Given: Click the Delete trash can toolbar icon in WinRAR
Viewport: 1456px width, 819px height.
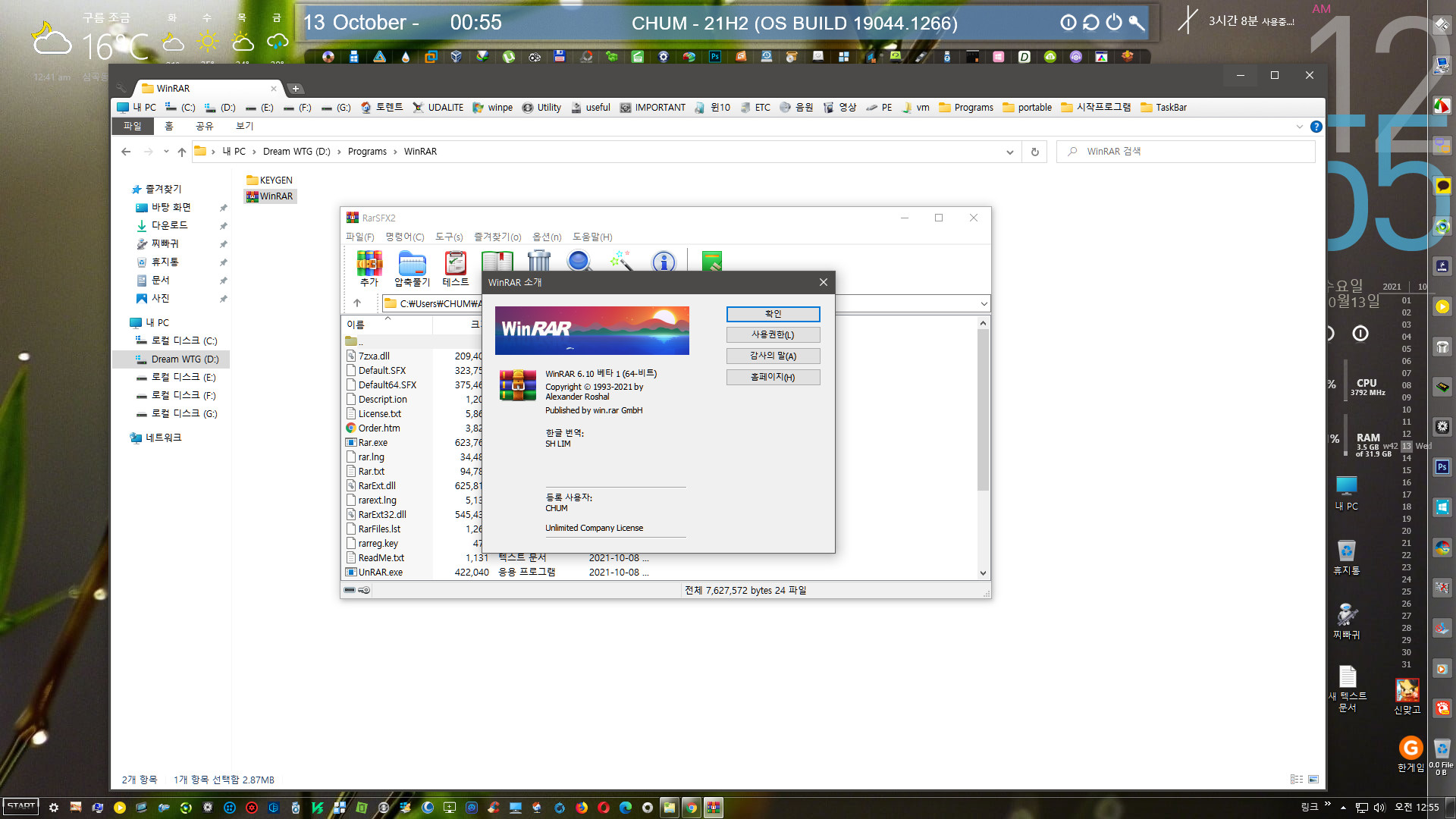Looking at the screenshot, I should [x=538, y=260].
